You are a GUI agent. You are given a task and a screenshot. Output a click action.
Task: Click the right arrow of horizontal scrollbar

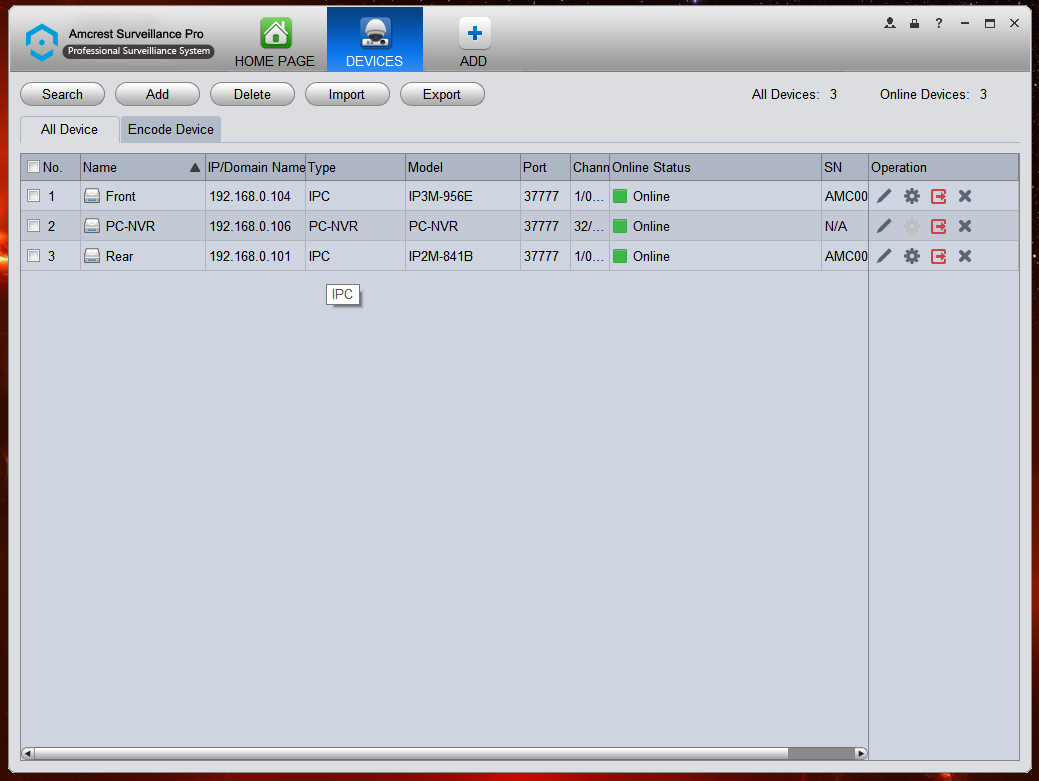tap(861, 753)
